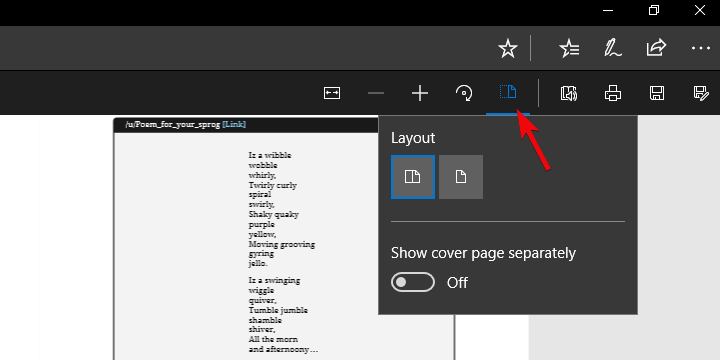
Task: Print the PDF document
Action: pos(613,93)
